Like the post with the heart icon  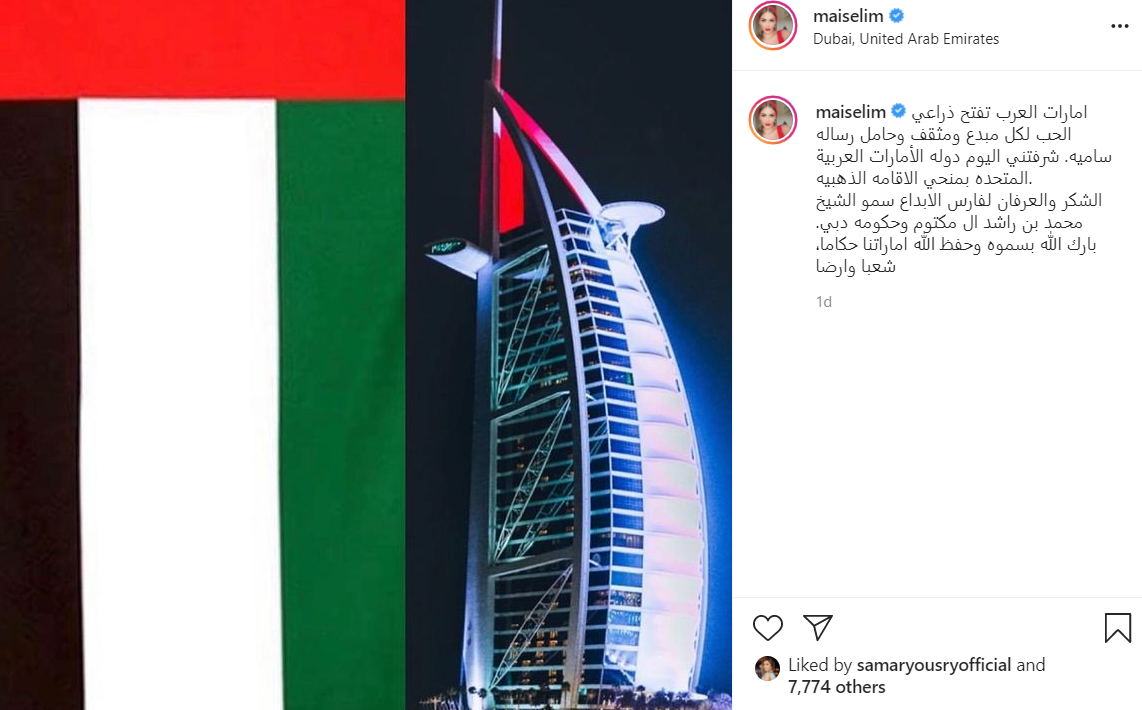768,628
